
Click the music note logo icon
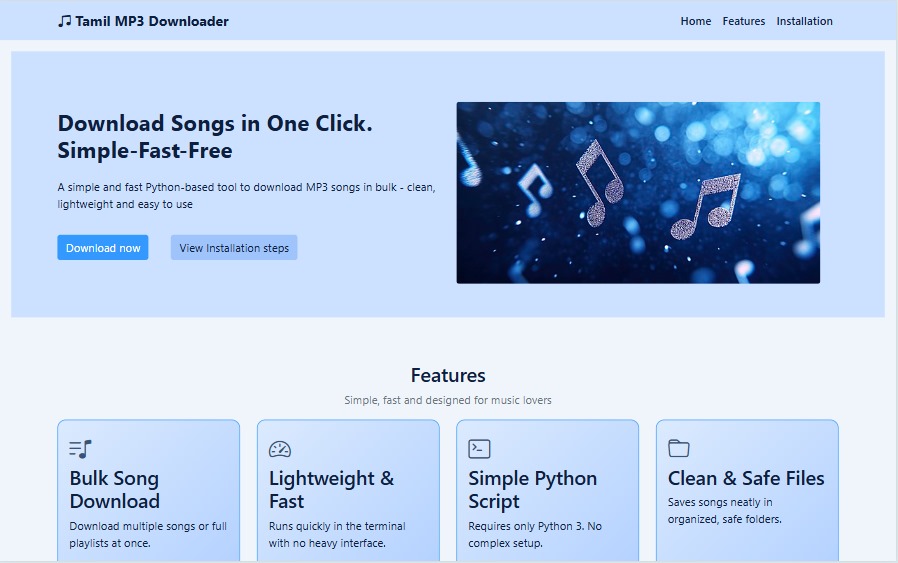click(65, 21)
